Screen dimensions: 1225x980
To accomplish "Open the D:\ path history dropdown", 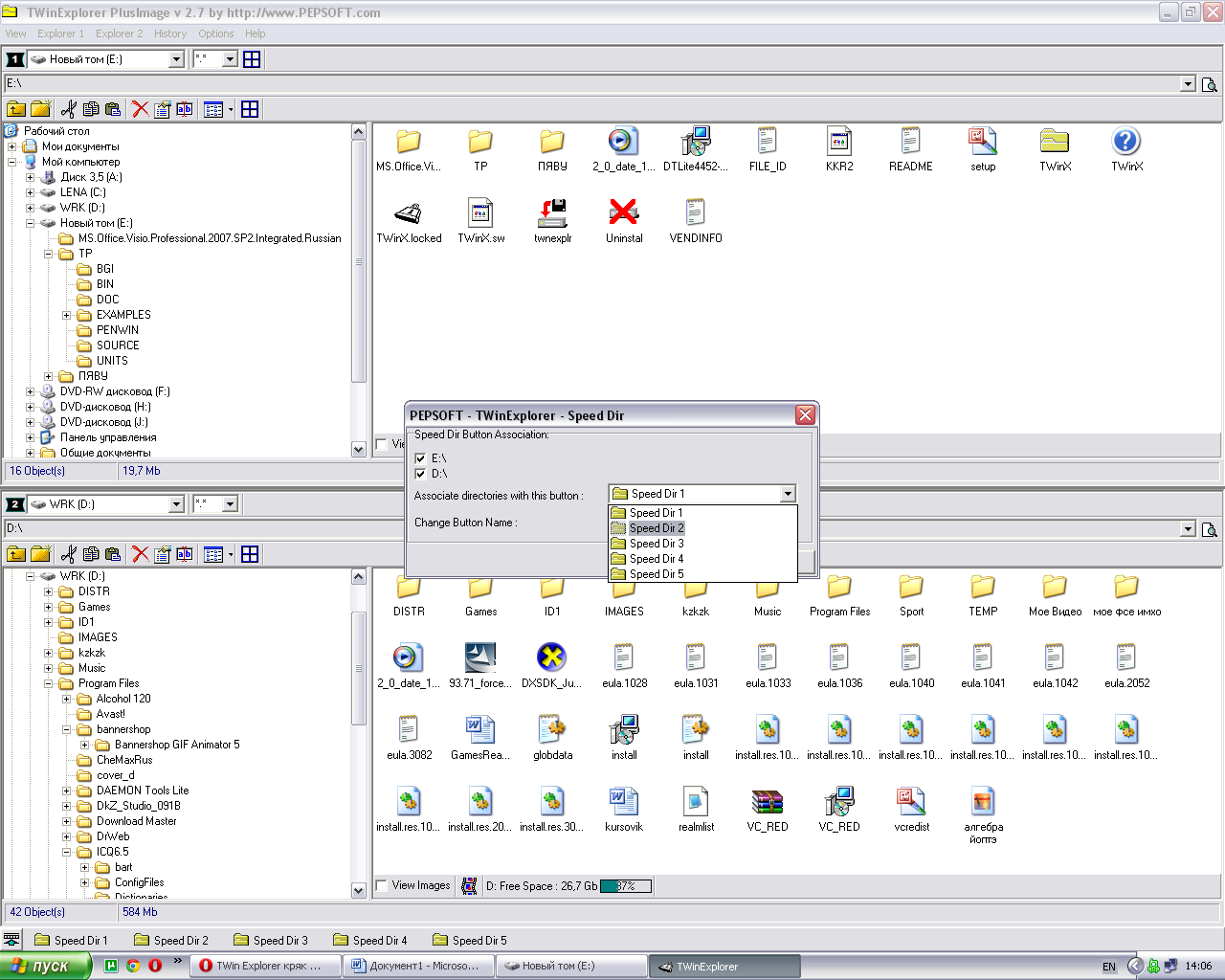I will click(x=1188, y=529).
